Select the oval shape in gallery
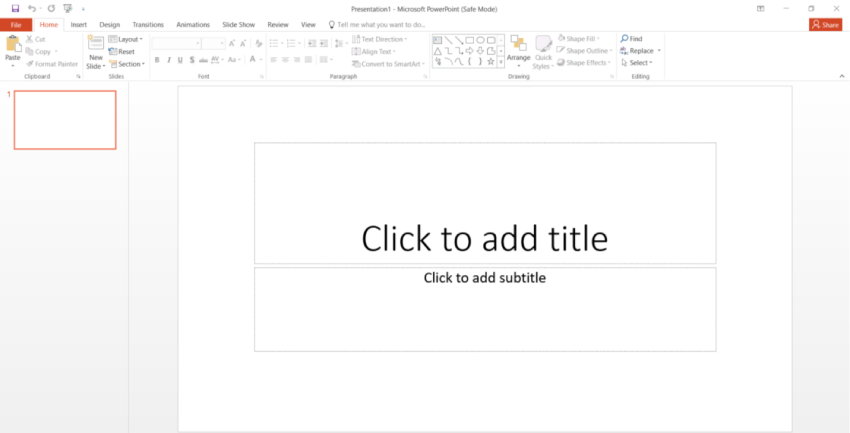Viewport: 850px width, 433px height. [480, 40]
